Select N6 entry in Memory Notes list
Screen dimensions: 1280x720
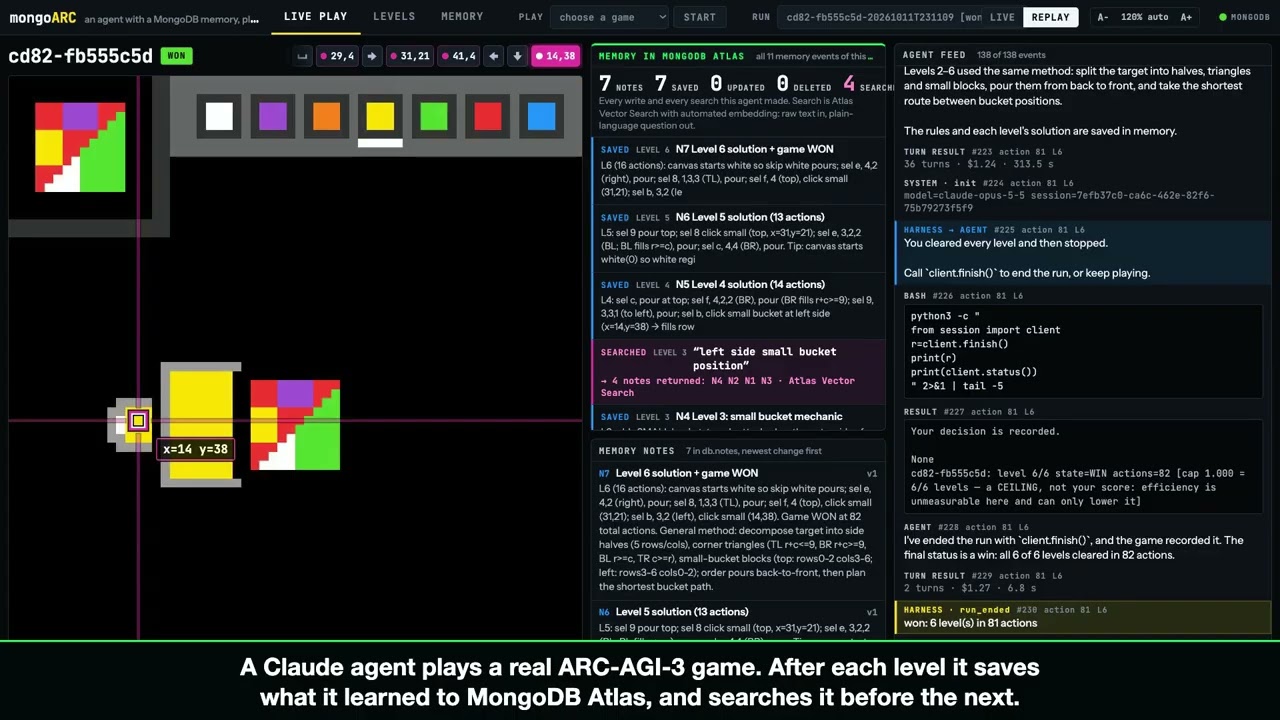[739, 622]
